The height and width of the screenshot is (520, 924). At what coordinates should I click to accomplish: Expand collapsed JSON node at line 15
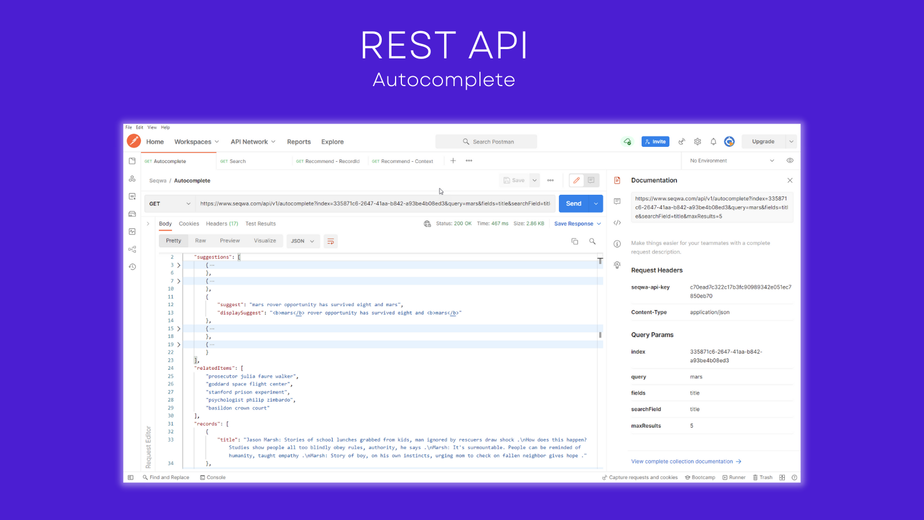click(179, 328)
